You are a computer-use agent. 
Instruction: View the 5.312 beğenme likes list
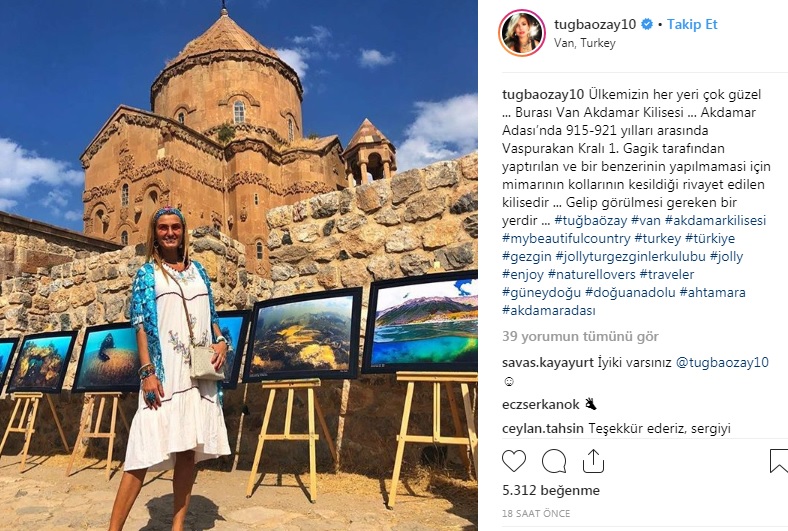(x=551, y=490)
